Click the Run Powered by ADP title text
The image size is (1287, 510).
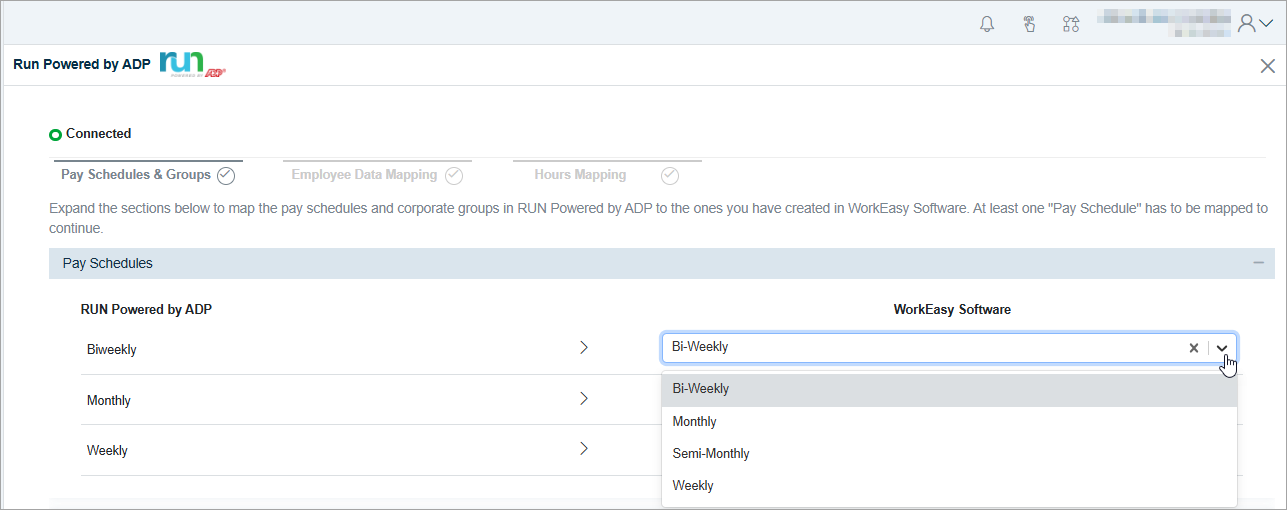tap(82, 65)
